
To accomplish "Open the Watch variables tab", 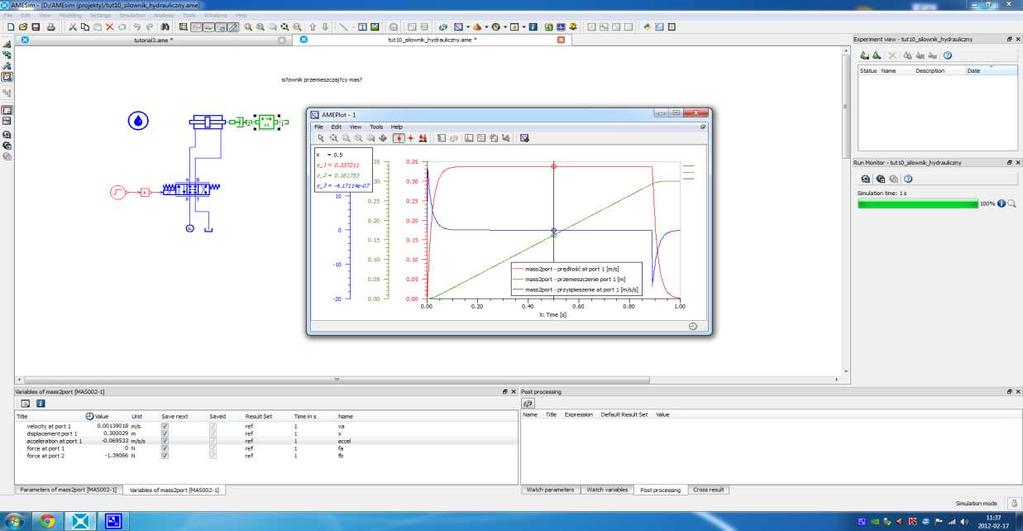I will click(607, 489).
